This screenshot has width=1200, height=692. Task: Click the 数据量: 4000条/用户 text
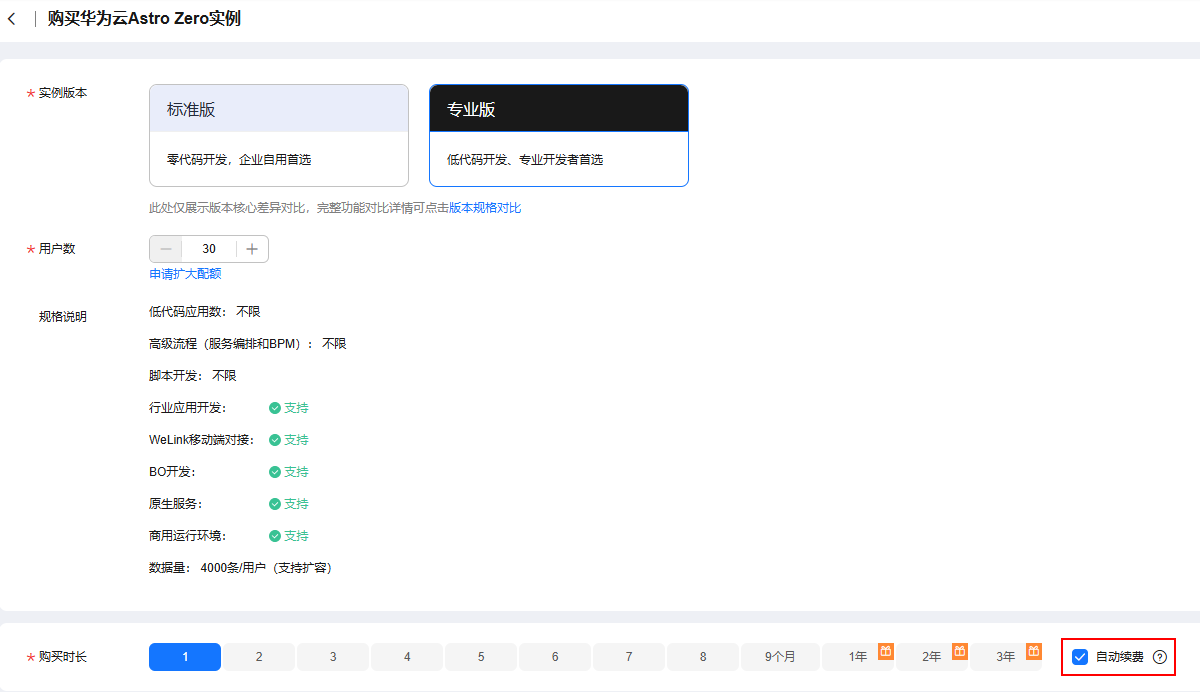pyautogui.click(x=240, y=568)
